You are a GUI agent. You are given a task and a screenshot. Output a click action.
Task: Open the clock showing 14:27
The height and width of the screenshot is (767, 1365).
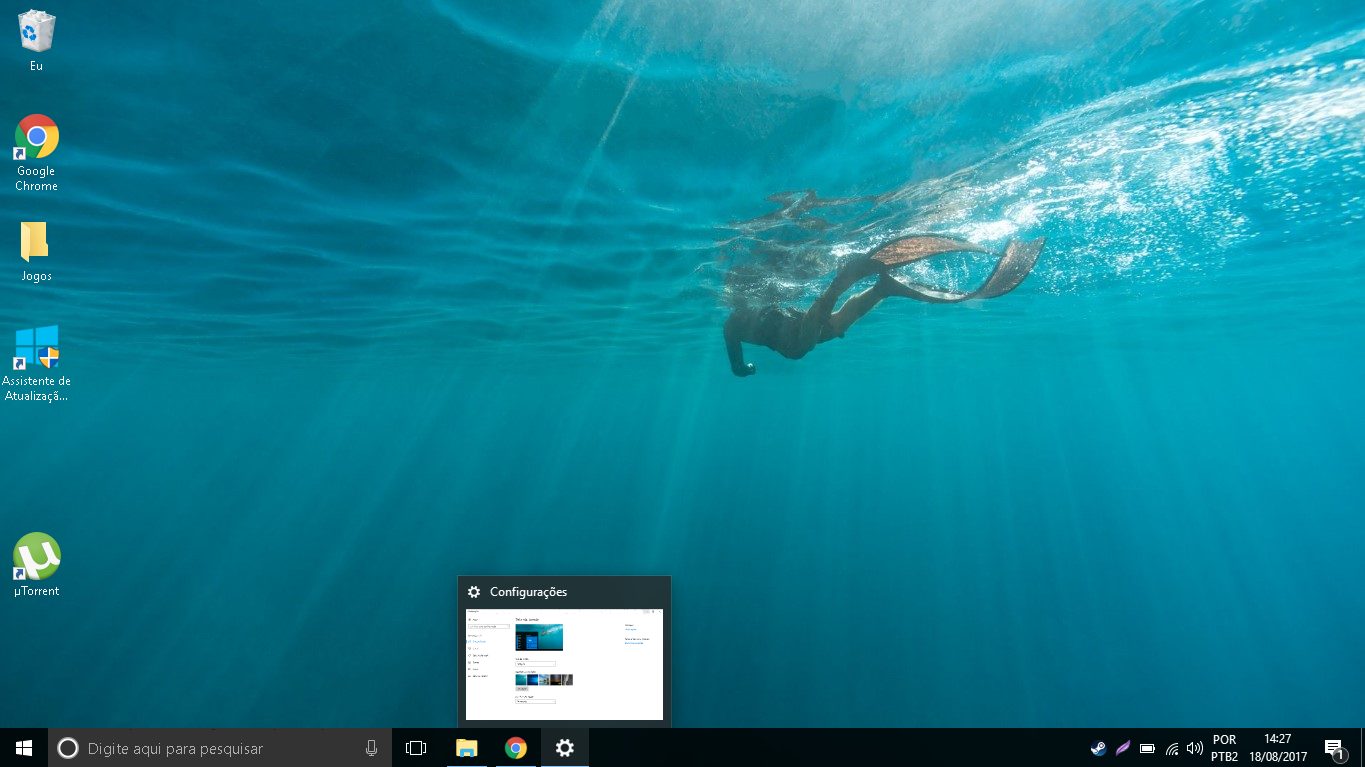click(1278, 748)
